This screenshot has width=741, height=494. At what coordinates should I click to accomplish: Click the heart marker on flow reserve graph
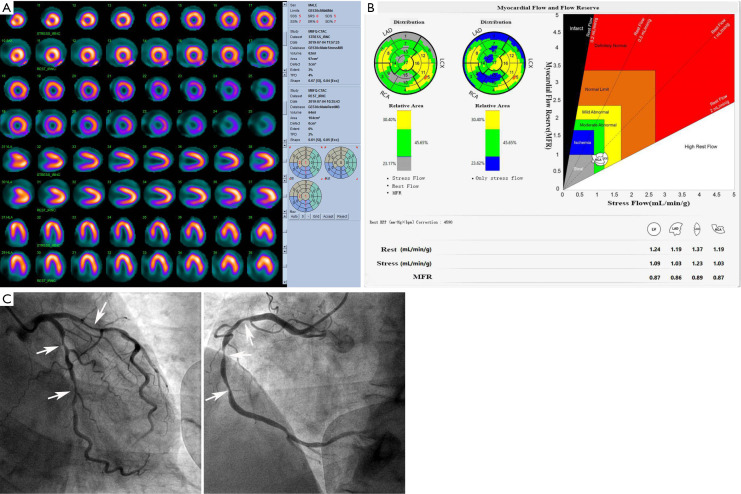pyautogui.click(x=600, y=158)
